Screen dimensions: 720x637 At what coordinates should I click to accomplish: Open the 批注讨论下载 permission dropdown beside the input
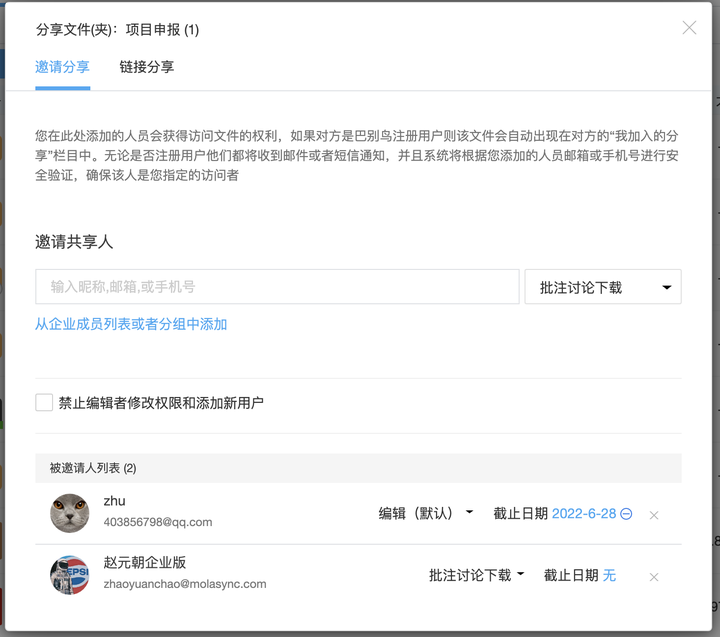pyautogui.click(x=603, y=287)
